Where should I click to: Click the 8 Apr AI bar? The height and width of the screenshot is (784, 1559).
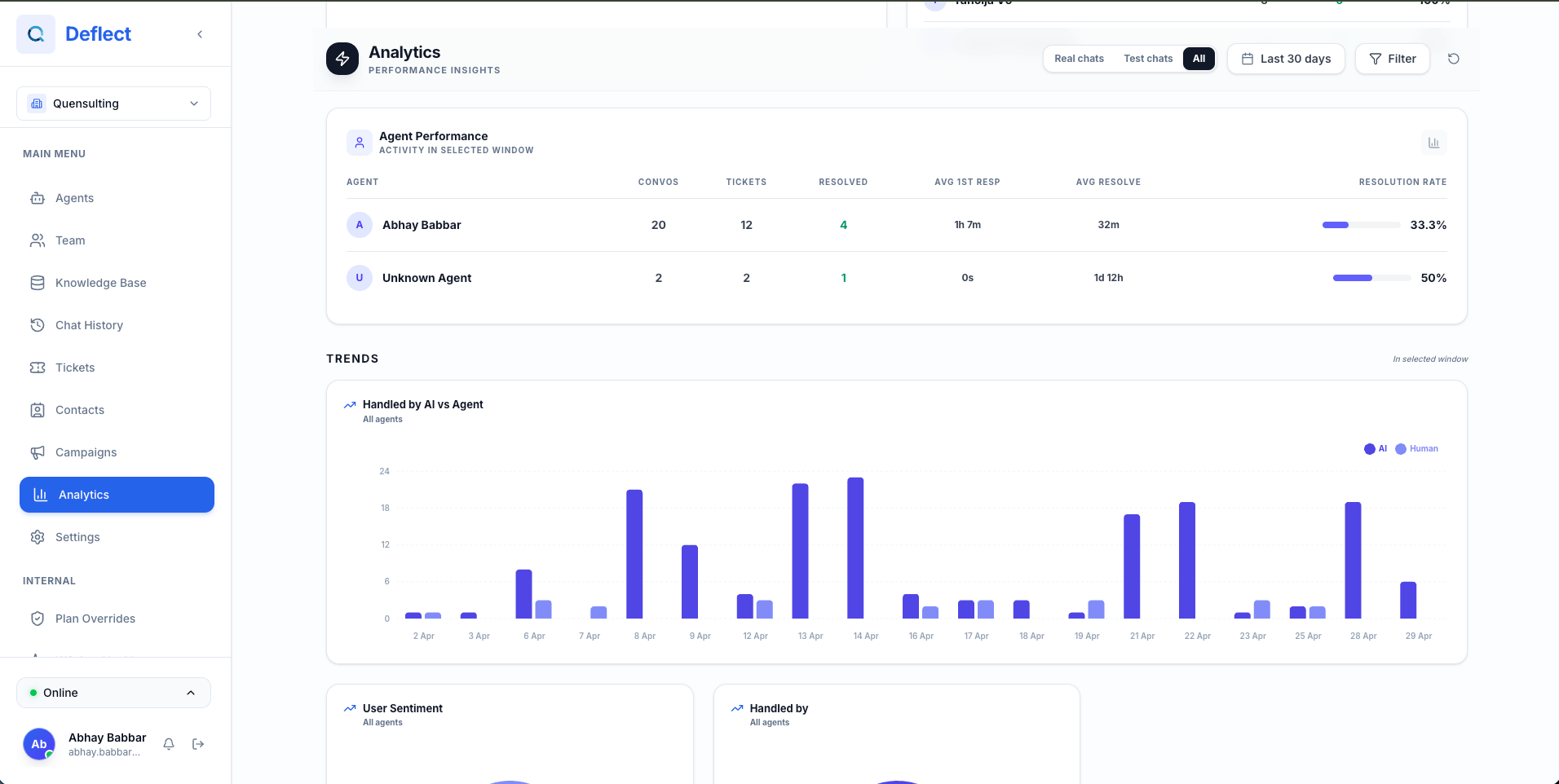[634, 554]
